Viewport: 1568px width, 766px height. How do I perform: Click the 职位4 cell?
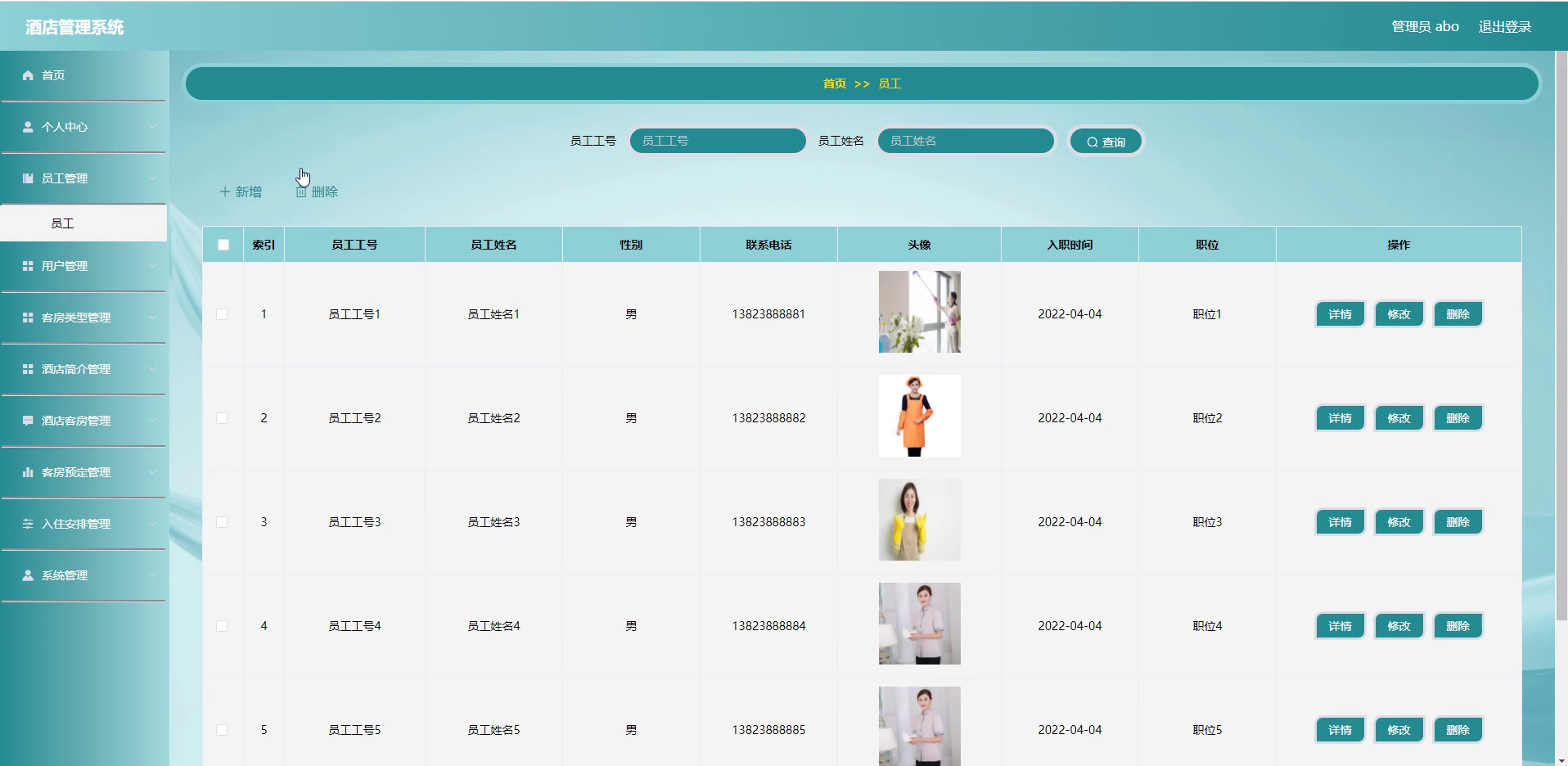click(x=1207, y=626)
